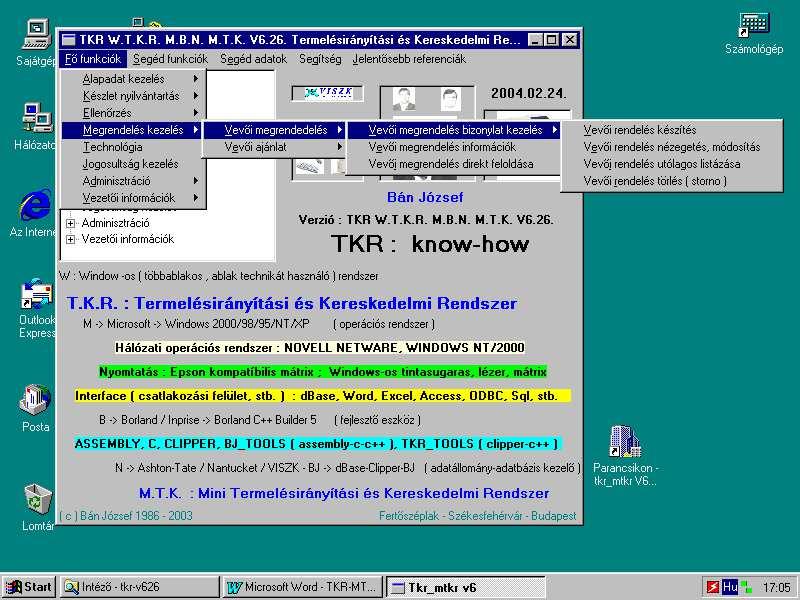Choose Vevői rendelés nézegetés, módosítás
The height and width of the screenshot is (600, 800).
(671, 147)
